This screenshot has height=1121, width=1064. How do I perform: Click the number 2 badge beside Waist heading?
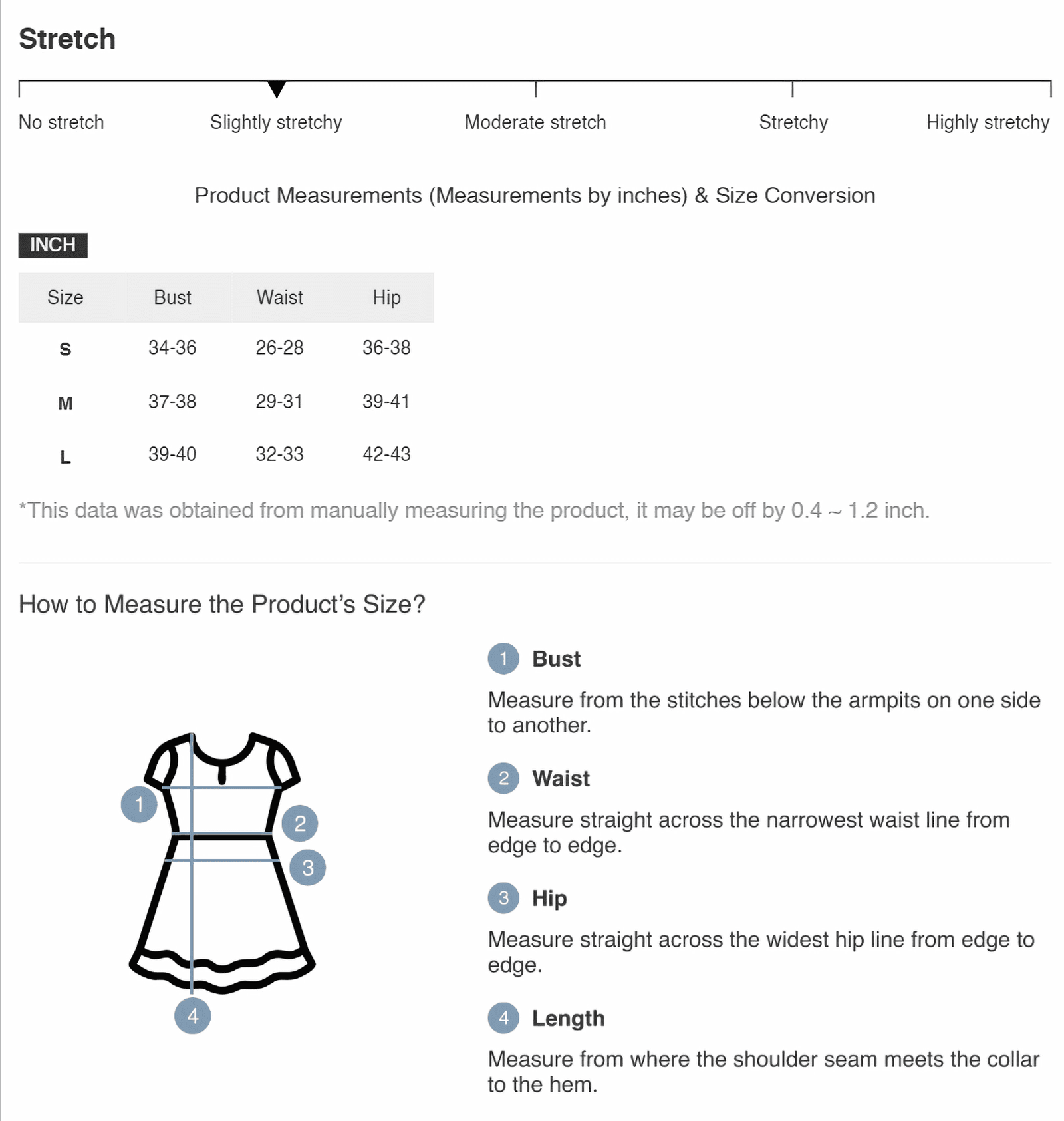[x=503, y=778]
